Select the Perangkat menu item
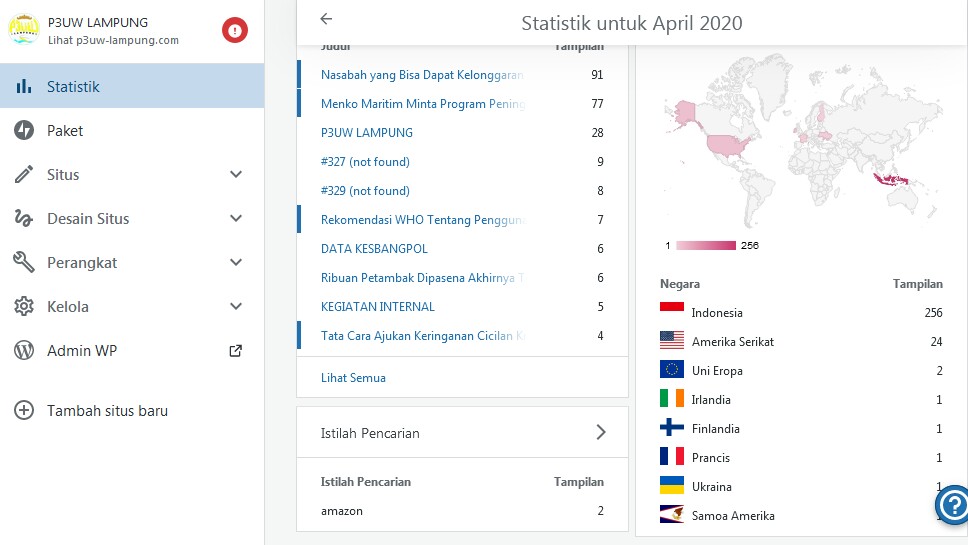This screenshot has height=545, width=968. tap(132, 262)
